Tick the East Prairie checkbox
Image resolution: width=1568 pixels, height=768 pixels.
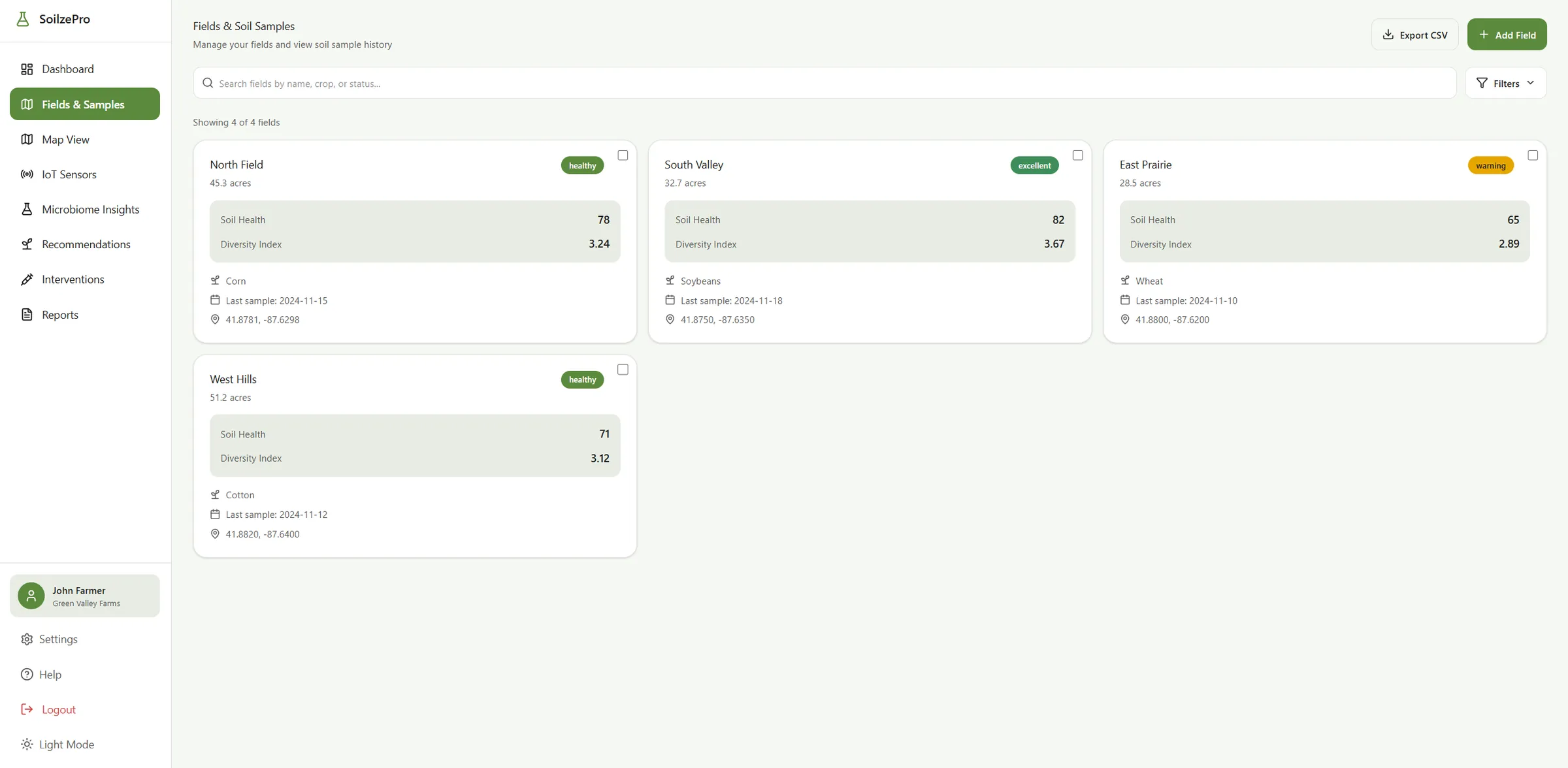coord(1533,155)
